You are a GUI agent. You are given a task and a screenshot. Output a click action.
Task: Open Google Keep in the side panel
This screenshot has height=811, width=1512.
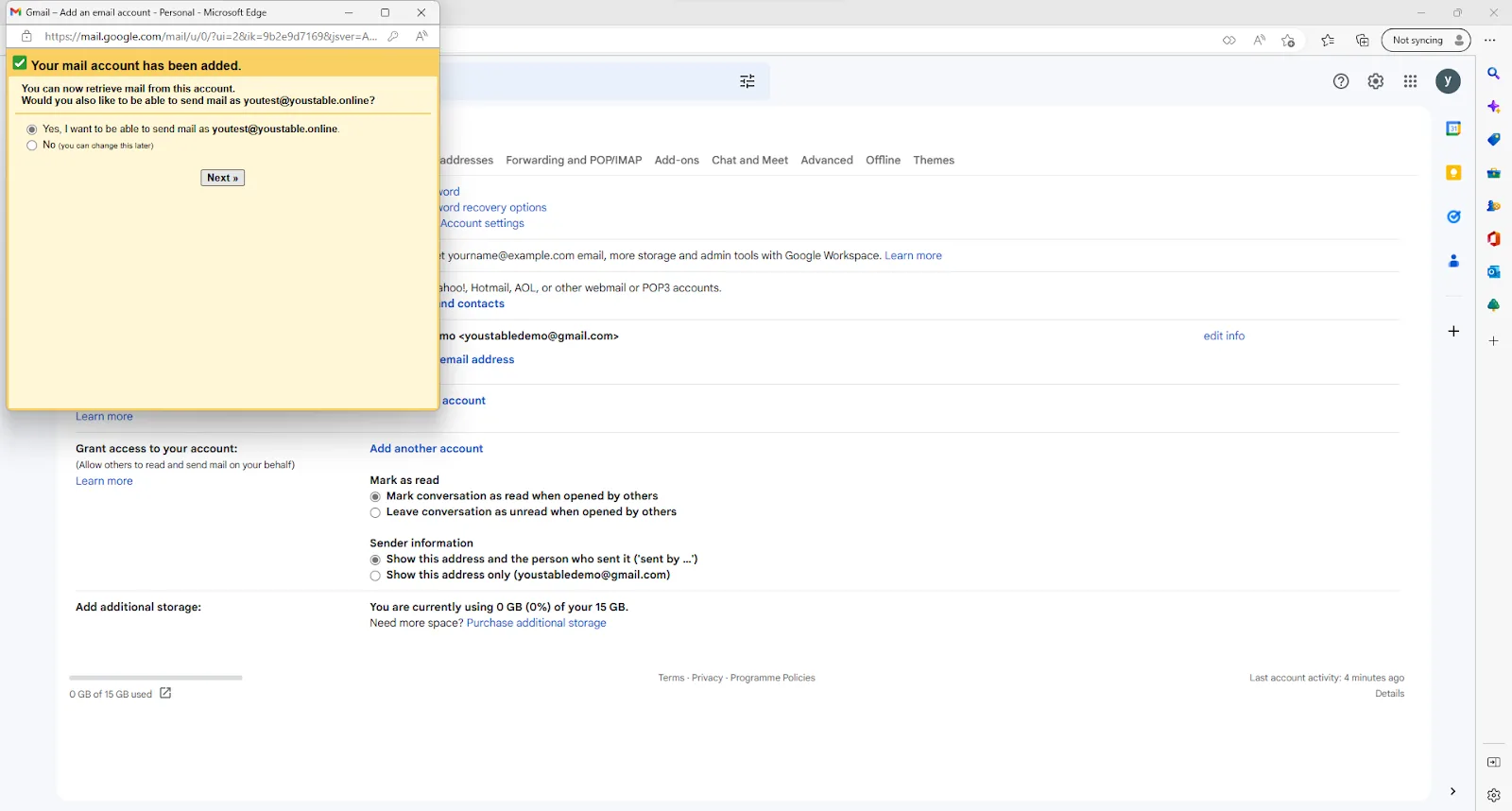click(1453, 172)
